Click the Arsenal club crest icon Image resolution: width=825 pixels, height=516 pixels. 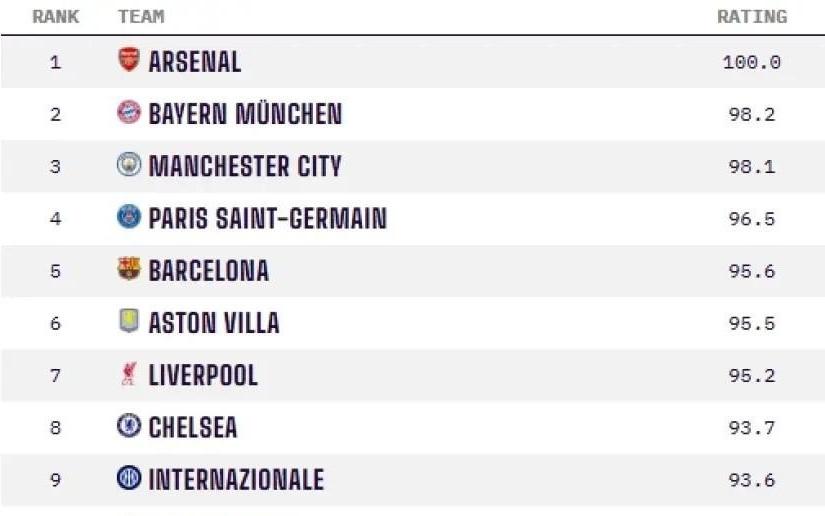[129, 60]
